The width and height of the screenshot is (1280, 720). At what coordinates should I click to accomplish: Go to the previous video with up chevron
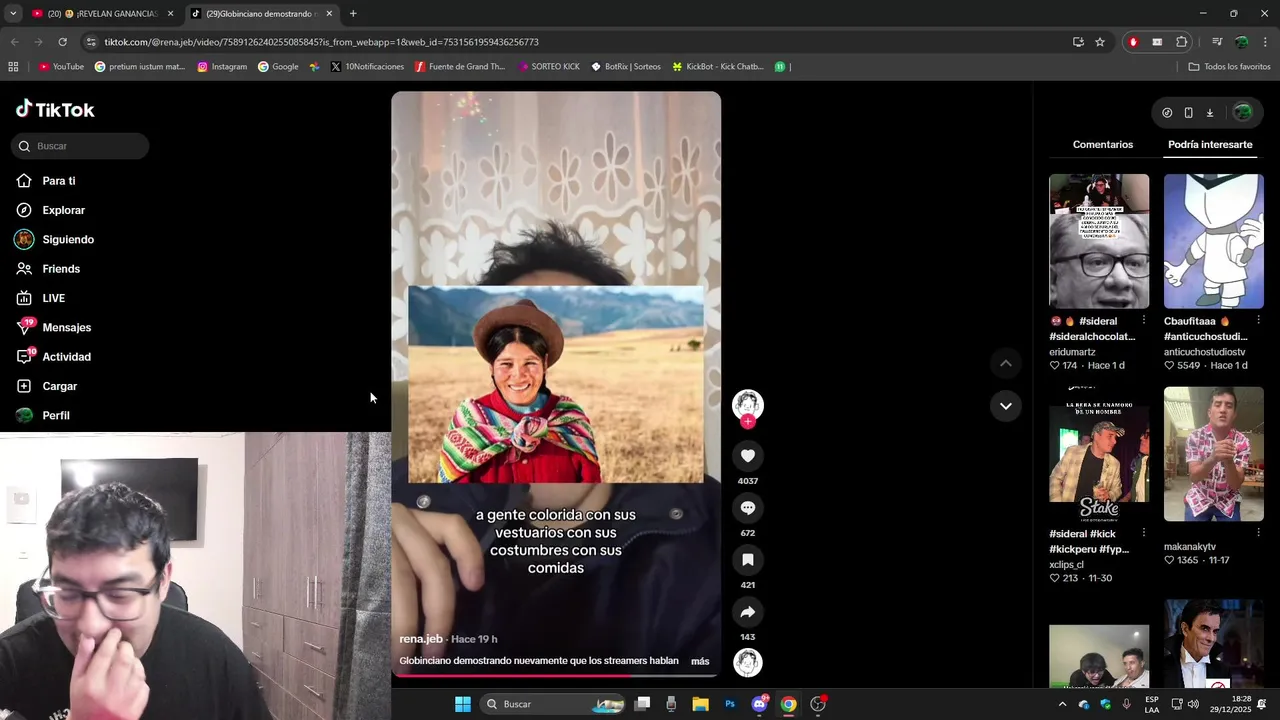point(1005,363)
